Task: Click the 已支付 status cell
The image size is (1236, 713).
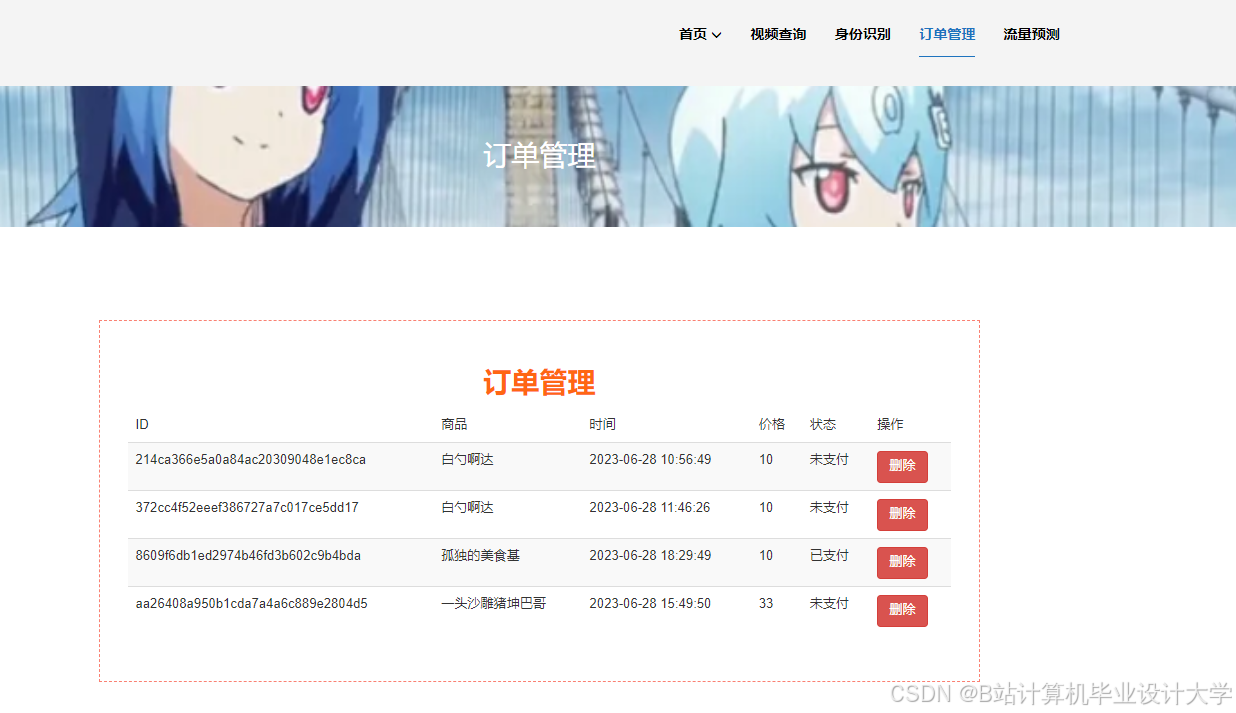Action: click(x=829, y=556)
